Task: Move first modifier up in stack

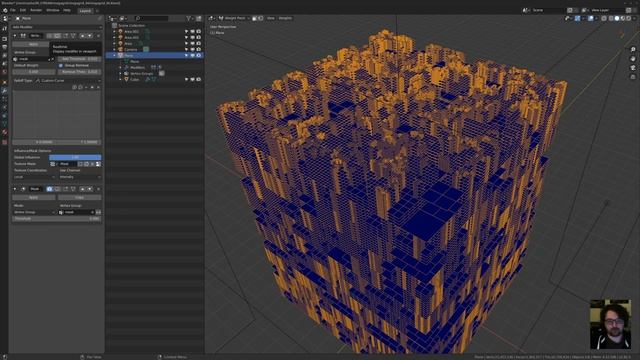Action: (x=82, y=36)
